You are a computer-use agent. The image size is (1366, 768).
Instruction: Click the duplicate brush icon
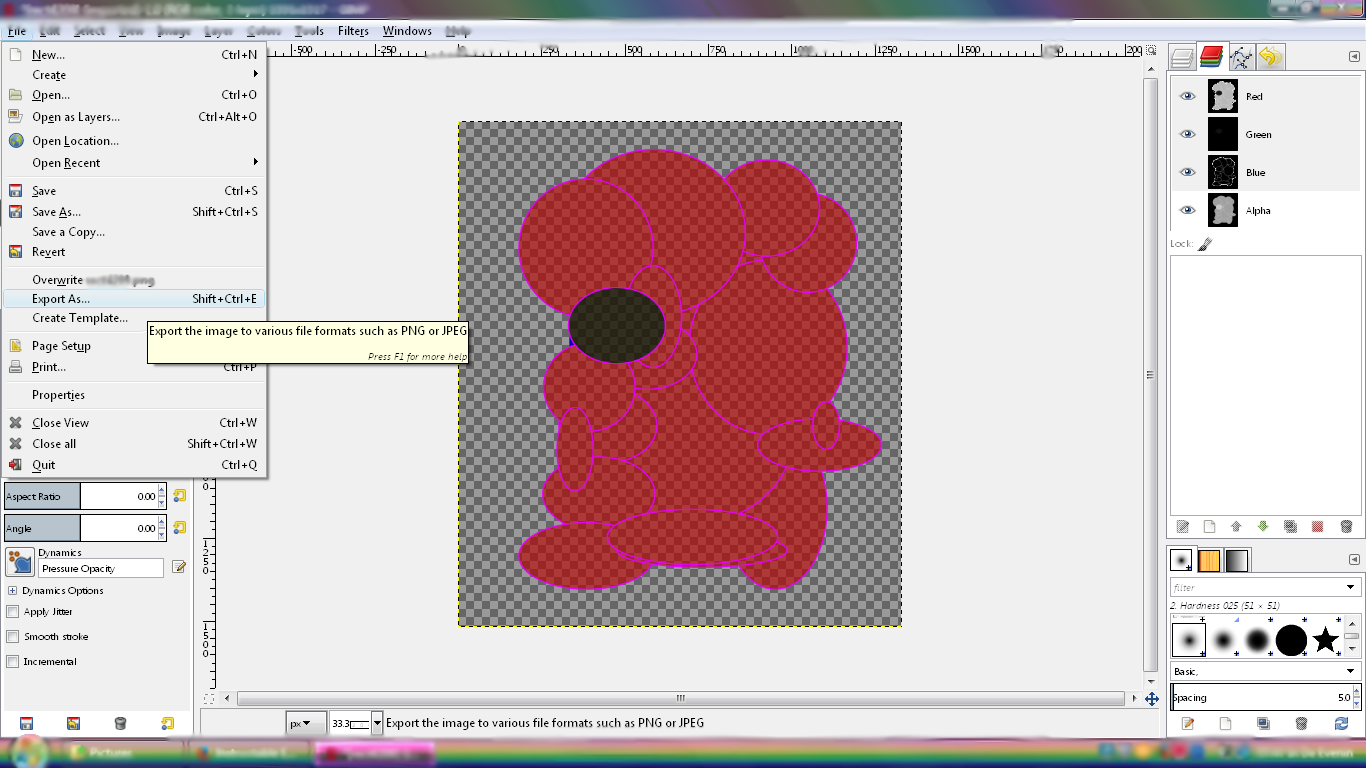pyautogui.click(x=1264, y=723)
